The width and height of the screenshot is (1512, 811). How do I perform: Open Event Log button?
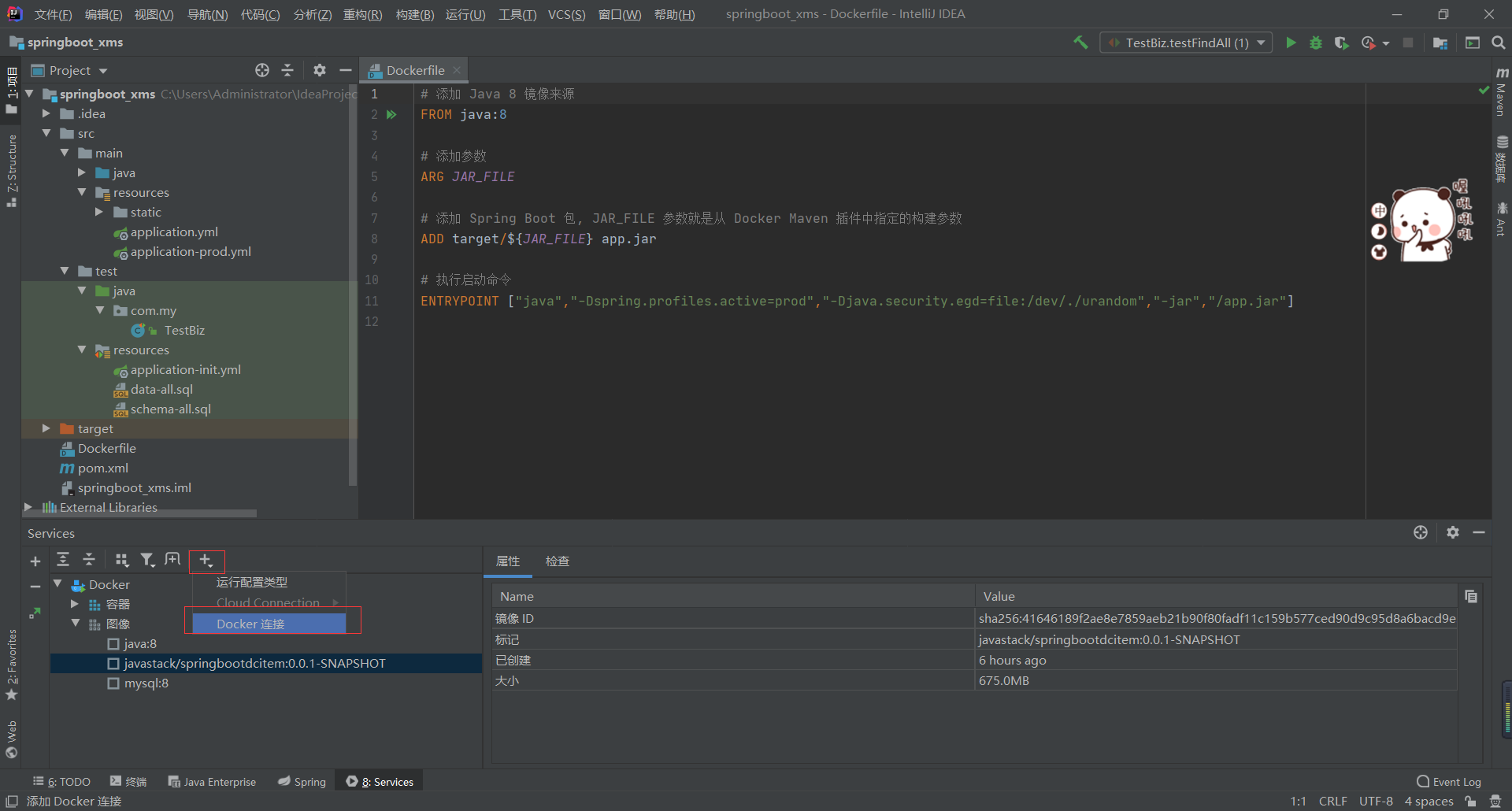click(1448, 782)
